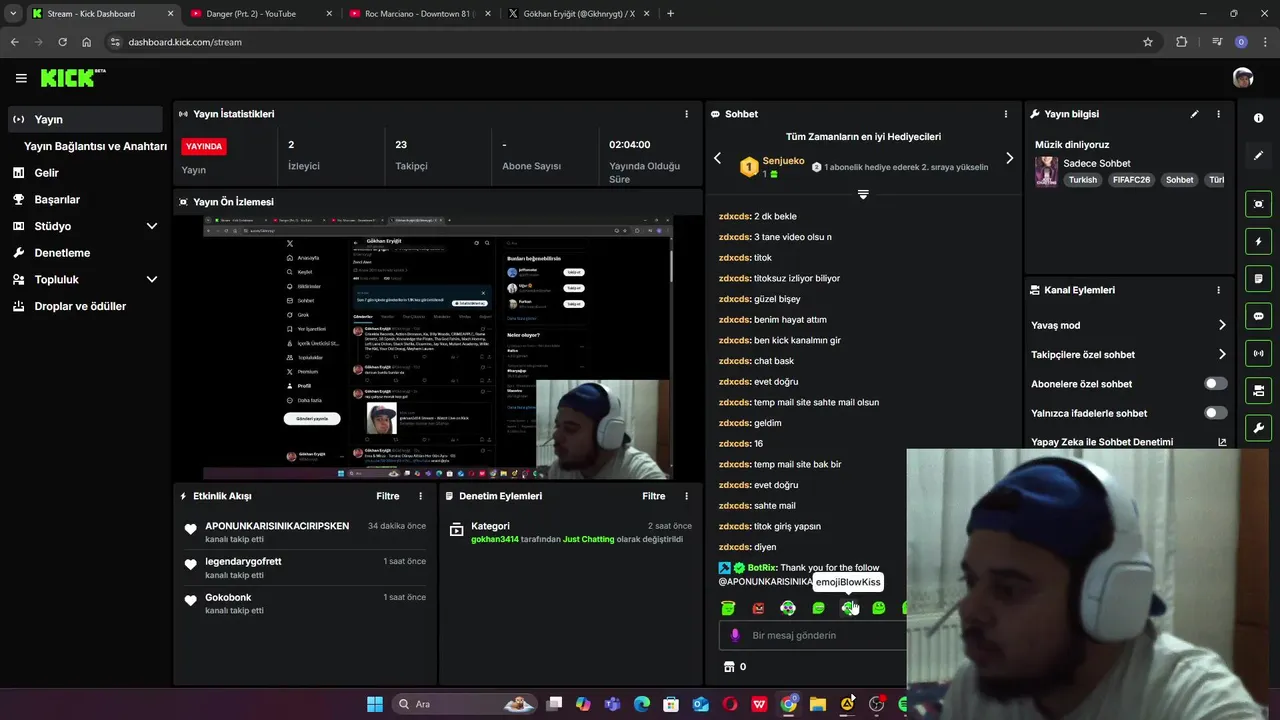1280x720 pixels.
Task: Click the KICK logo
Action: (x=73, y=78)
